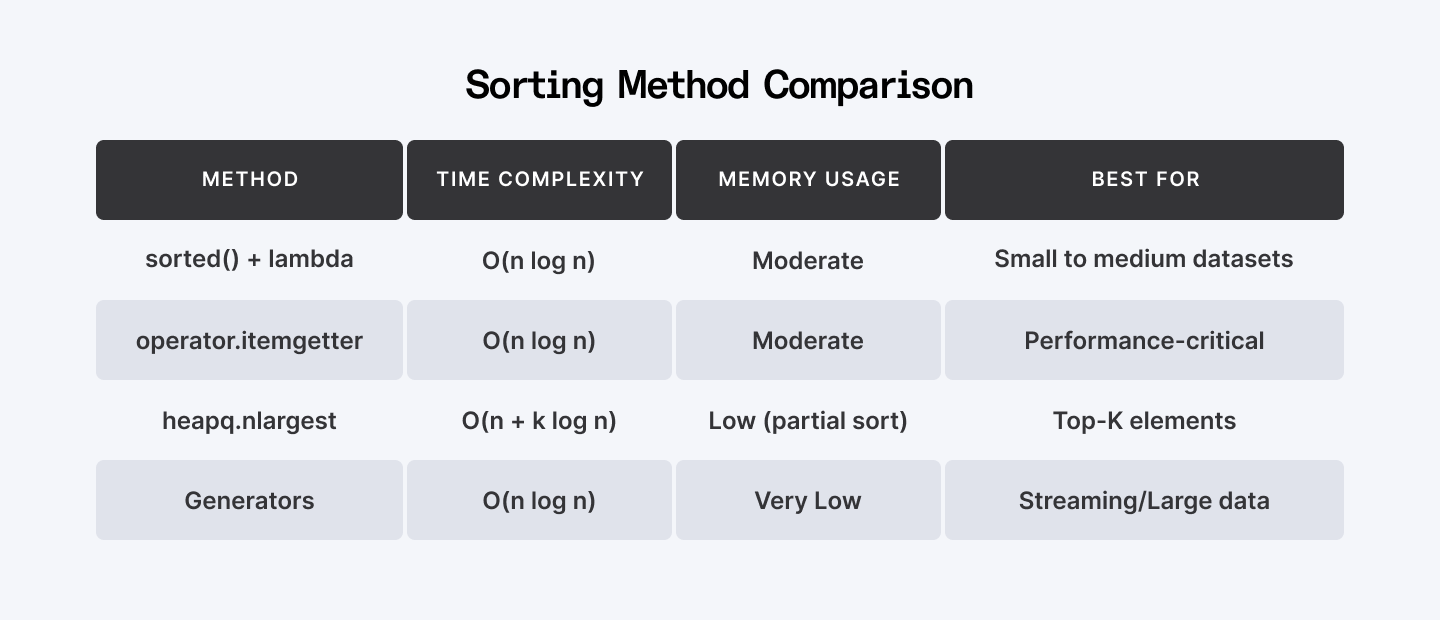
Task: Click the METHOD column header
Action: (250, 180)
